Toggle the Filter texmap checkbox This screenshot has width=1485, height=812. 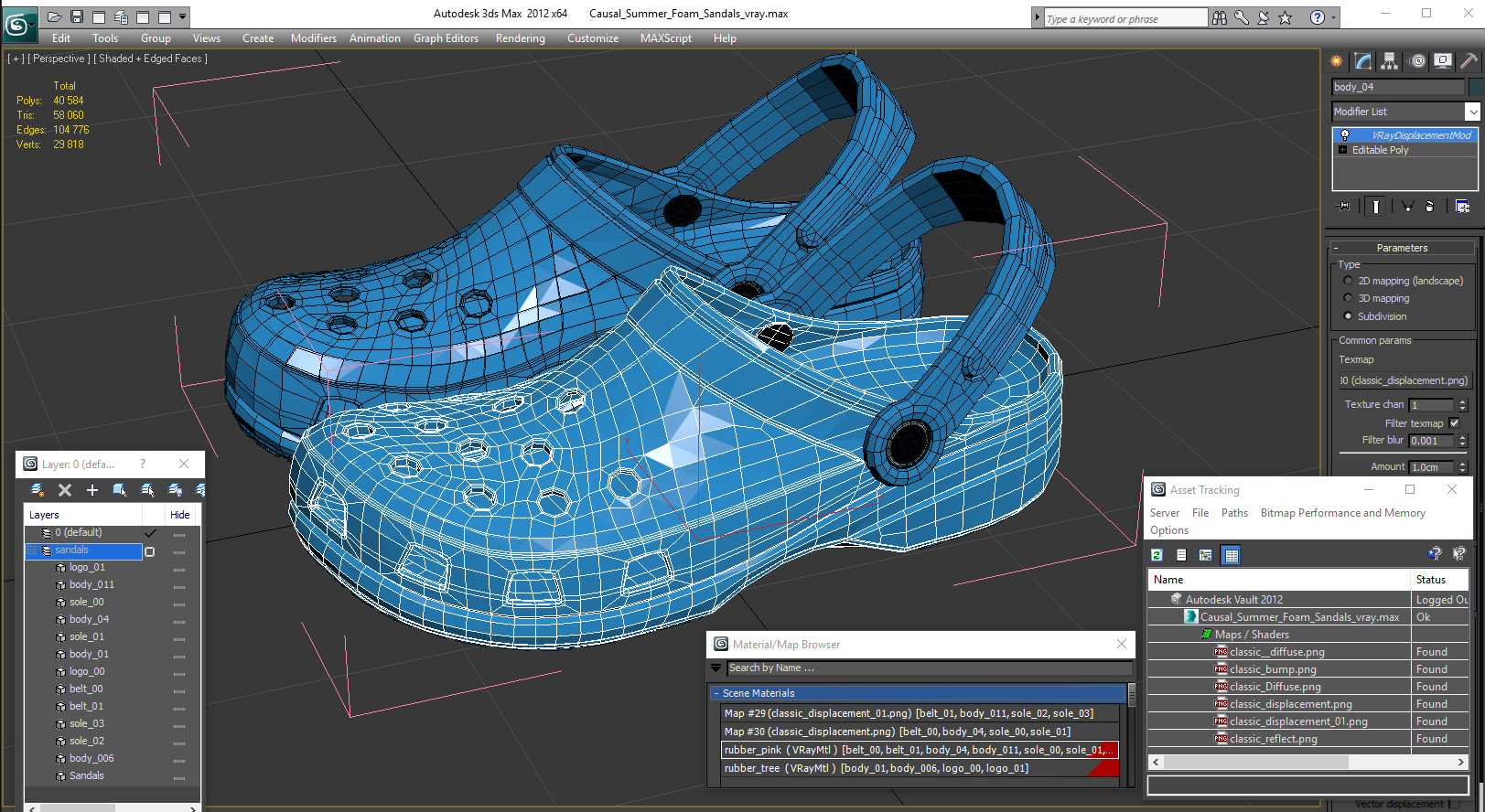[1454, 423]
